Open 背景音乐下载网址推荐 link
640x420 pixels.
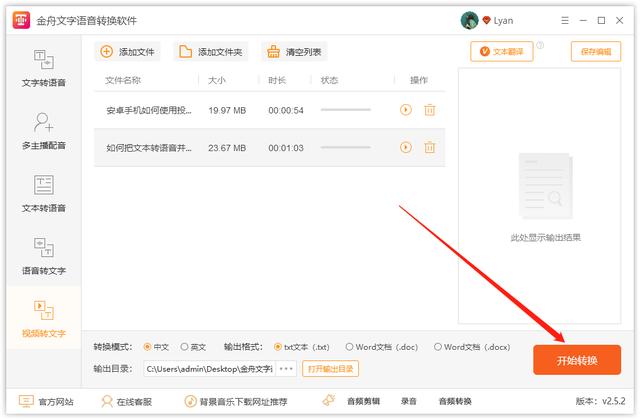tap(236, 402)
